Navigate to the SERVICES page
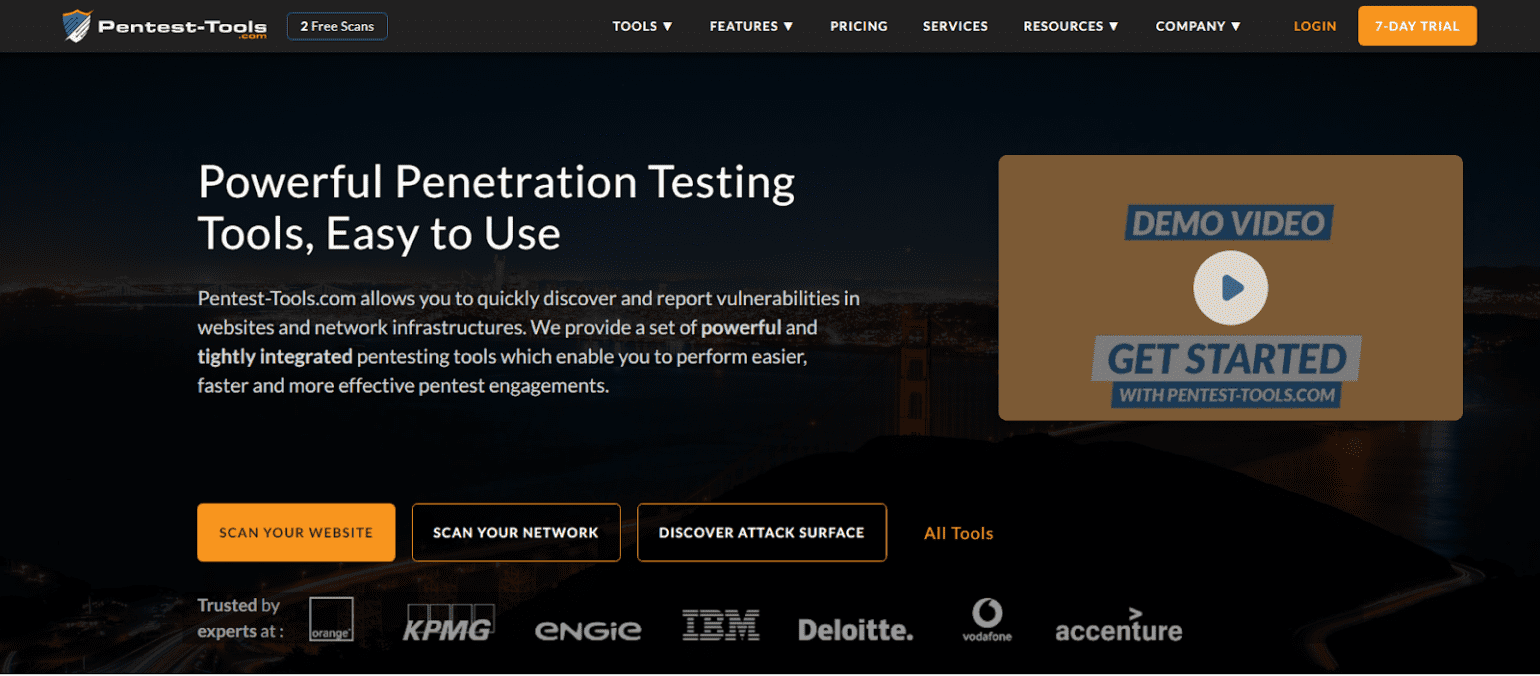 [x=955, y=26]
